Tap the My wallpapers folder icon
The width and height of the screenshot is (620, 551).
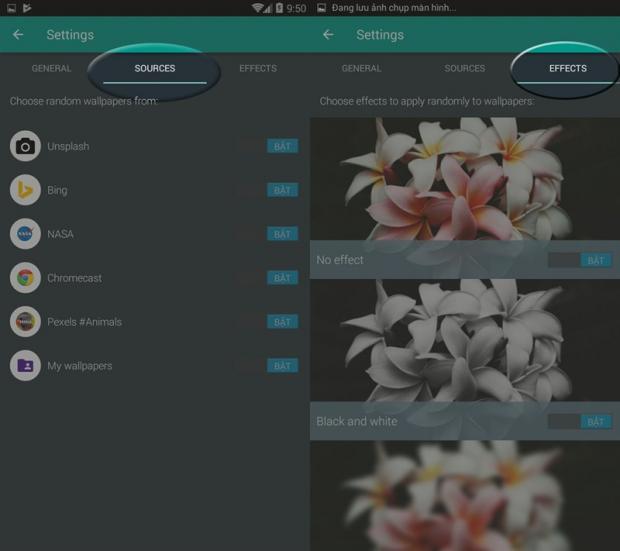tap(25, 366)
